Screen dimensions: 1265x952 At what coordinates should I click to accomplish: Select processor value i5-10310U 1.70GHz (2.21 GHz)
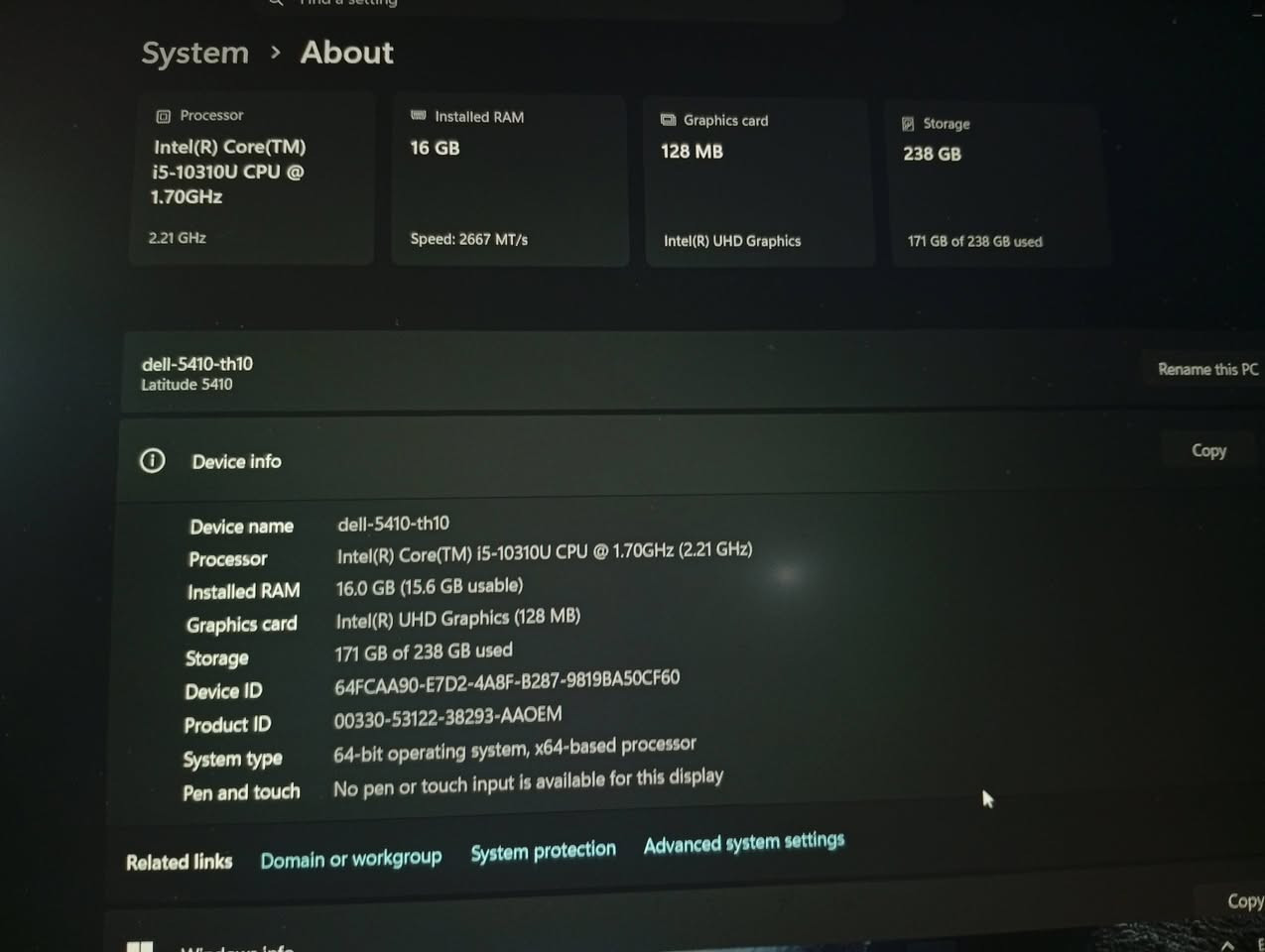click(x=544, y=552)
